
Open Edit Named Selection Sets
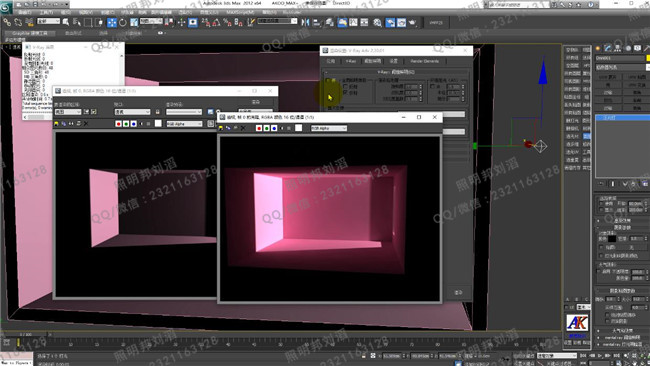[250, 22]
